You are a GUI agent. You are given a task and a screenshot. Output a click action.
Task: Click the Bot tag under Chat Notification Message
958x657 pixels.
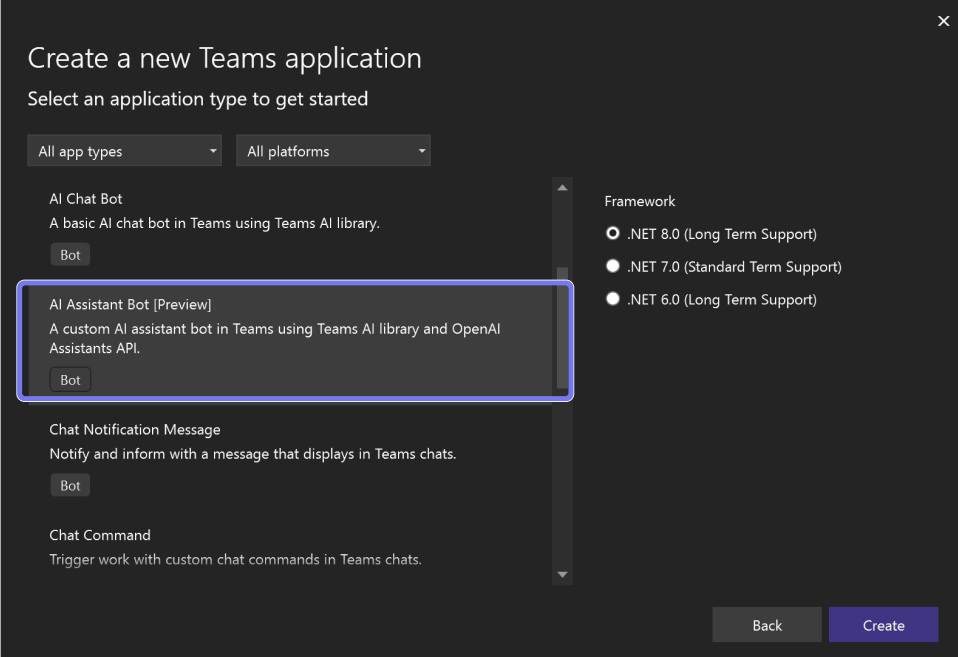[x=70, y=486]
